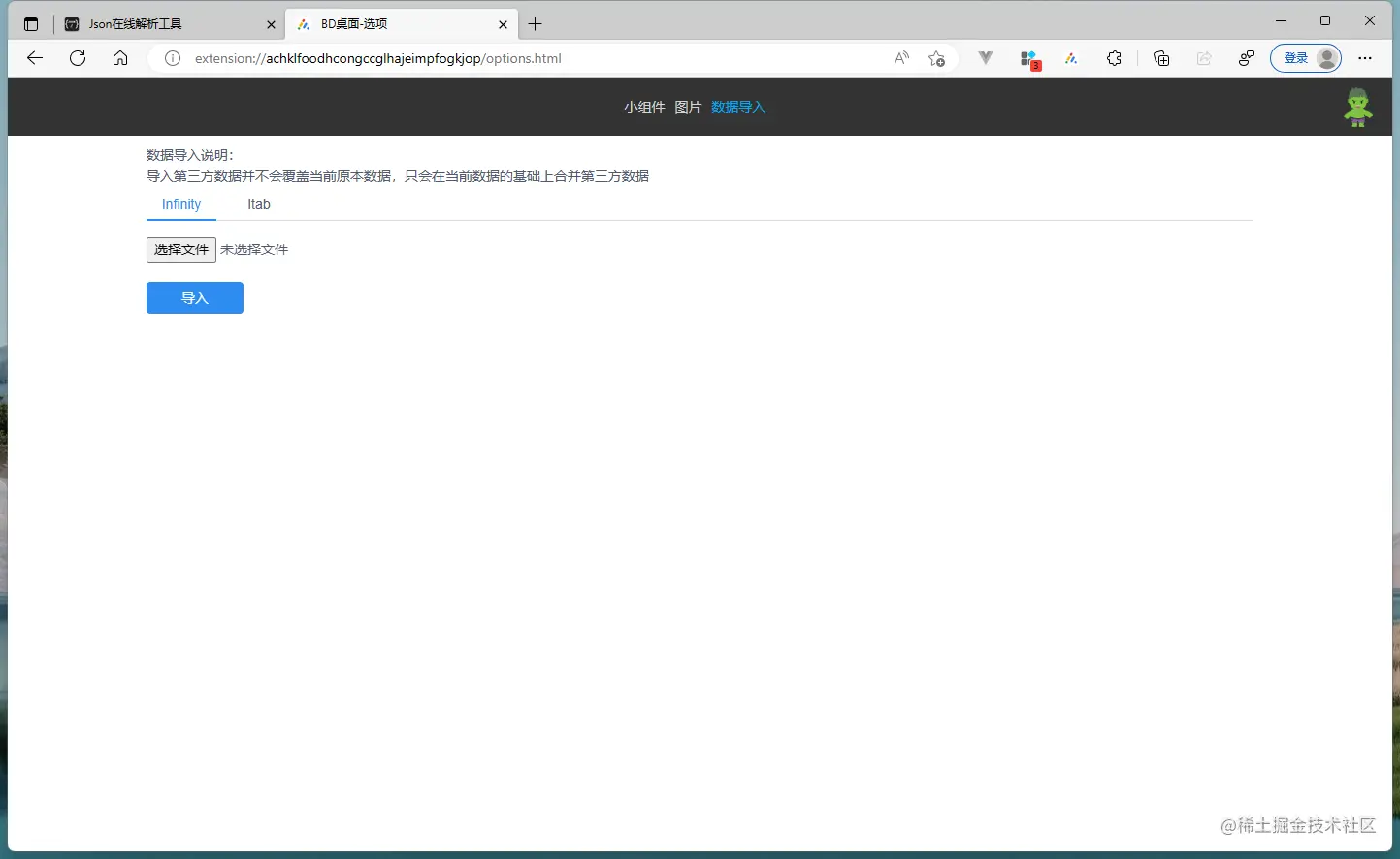Switch to the Infinity import tab
This screenshot has height=859, width=1400.
(181, 204)
